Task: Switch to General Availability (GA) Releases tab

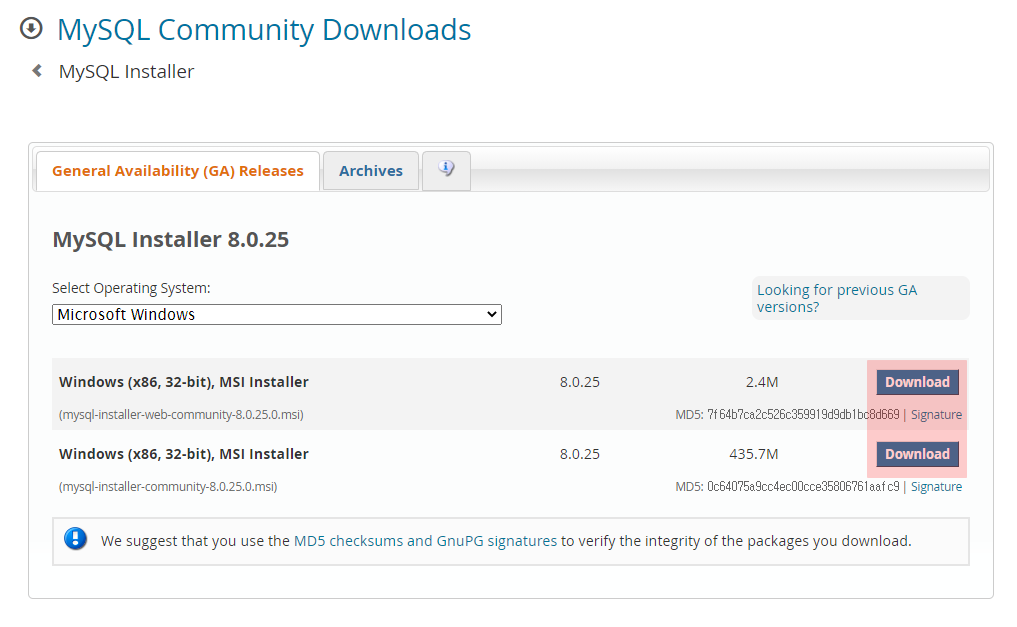Action: [x=178, y=171]
